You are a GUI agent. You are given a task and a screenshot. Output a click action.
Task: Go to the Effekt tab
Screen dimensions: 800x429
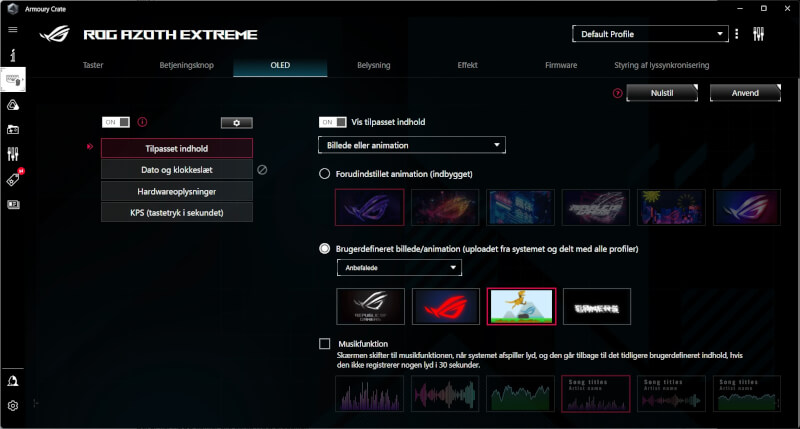(x=467, y=65)
